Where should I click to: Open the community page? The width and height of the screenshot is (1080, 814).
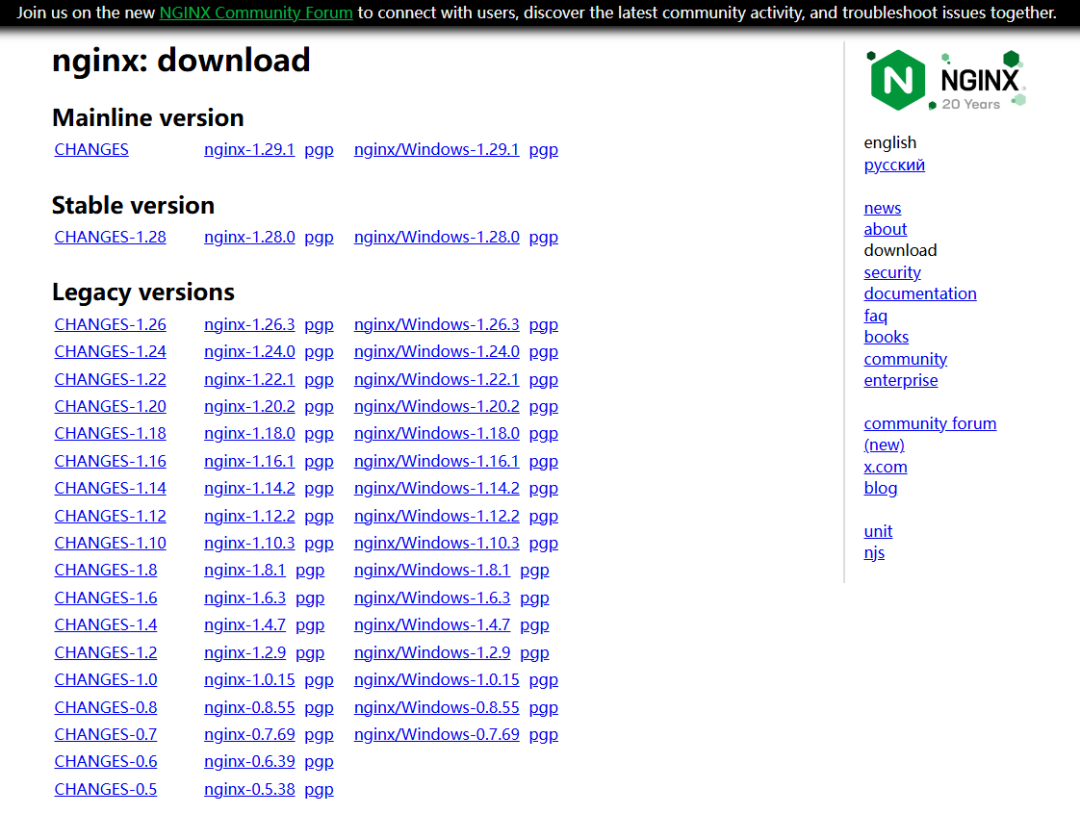[905, 358]
